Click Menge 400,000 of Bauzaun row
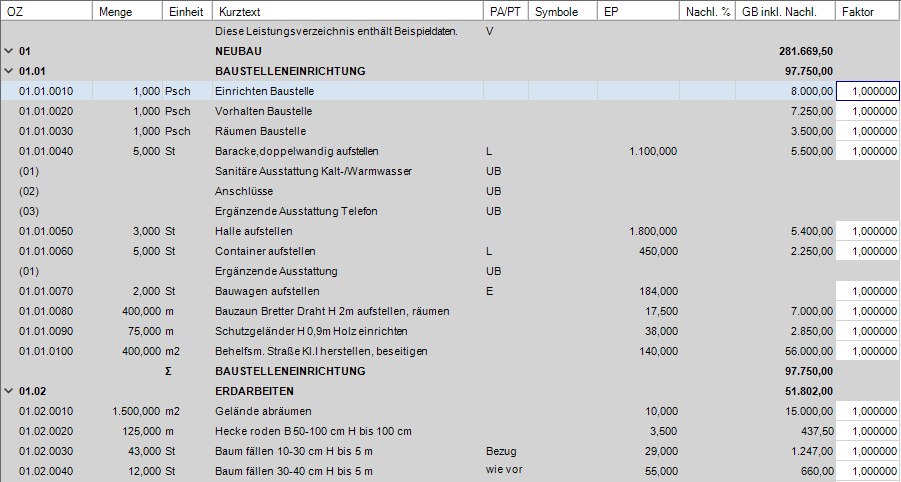 [141, 311]
